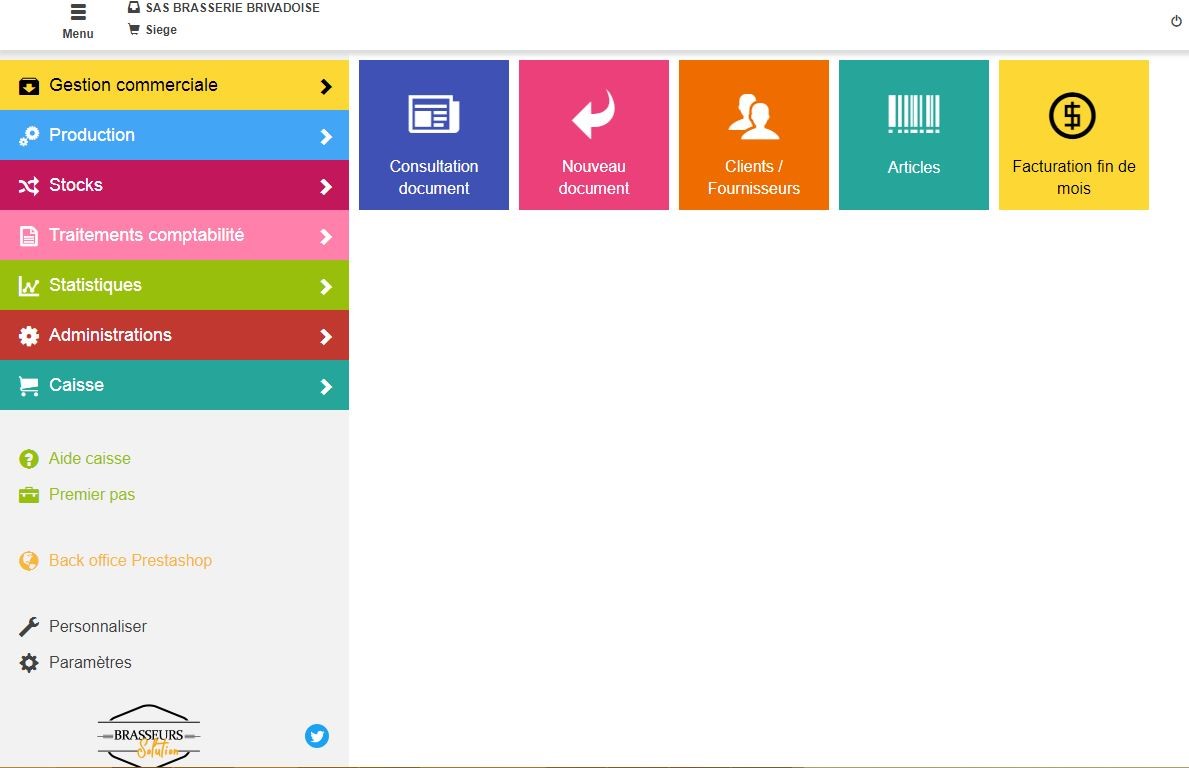Click the Personnaliser wrench icon

tap(29, 627)
